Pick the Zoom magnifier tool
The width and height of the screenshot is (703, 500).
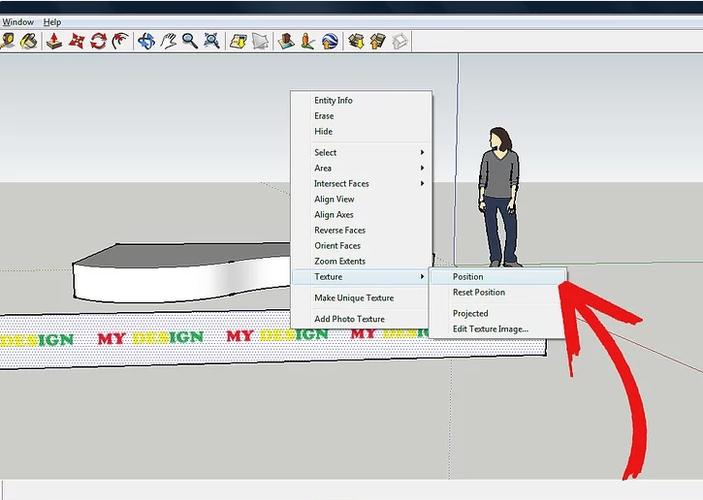pyautogui.click(x=190, y=41)
